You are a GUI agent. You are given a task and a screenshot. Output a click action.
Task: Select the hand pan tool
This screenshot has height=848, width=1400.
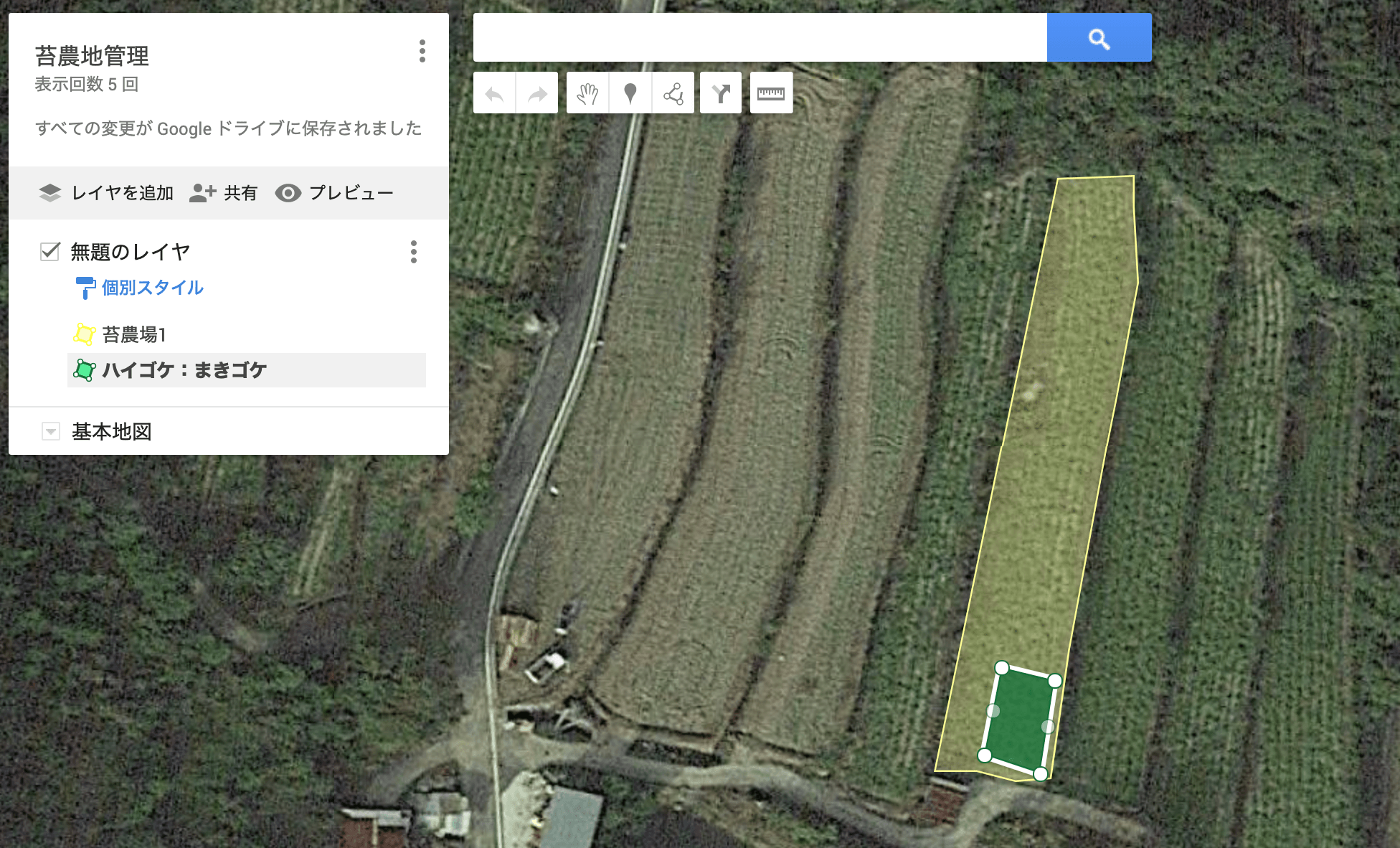tap(587, 93)
